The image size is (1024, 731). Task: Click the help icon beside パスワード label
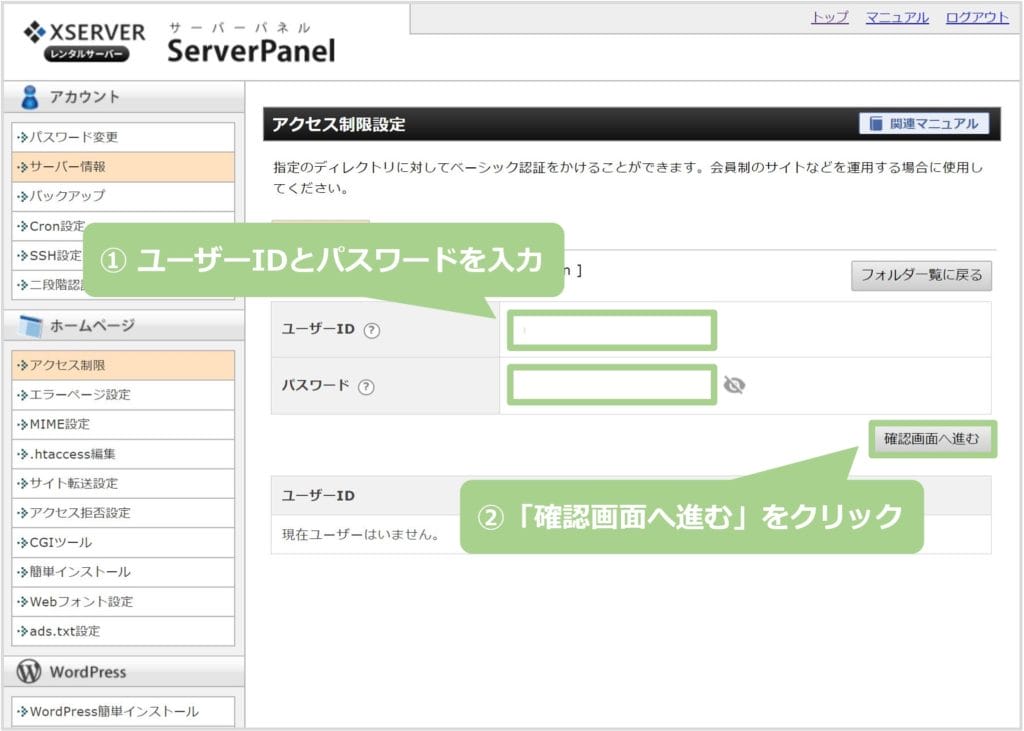(366, 387)
